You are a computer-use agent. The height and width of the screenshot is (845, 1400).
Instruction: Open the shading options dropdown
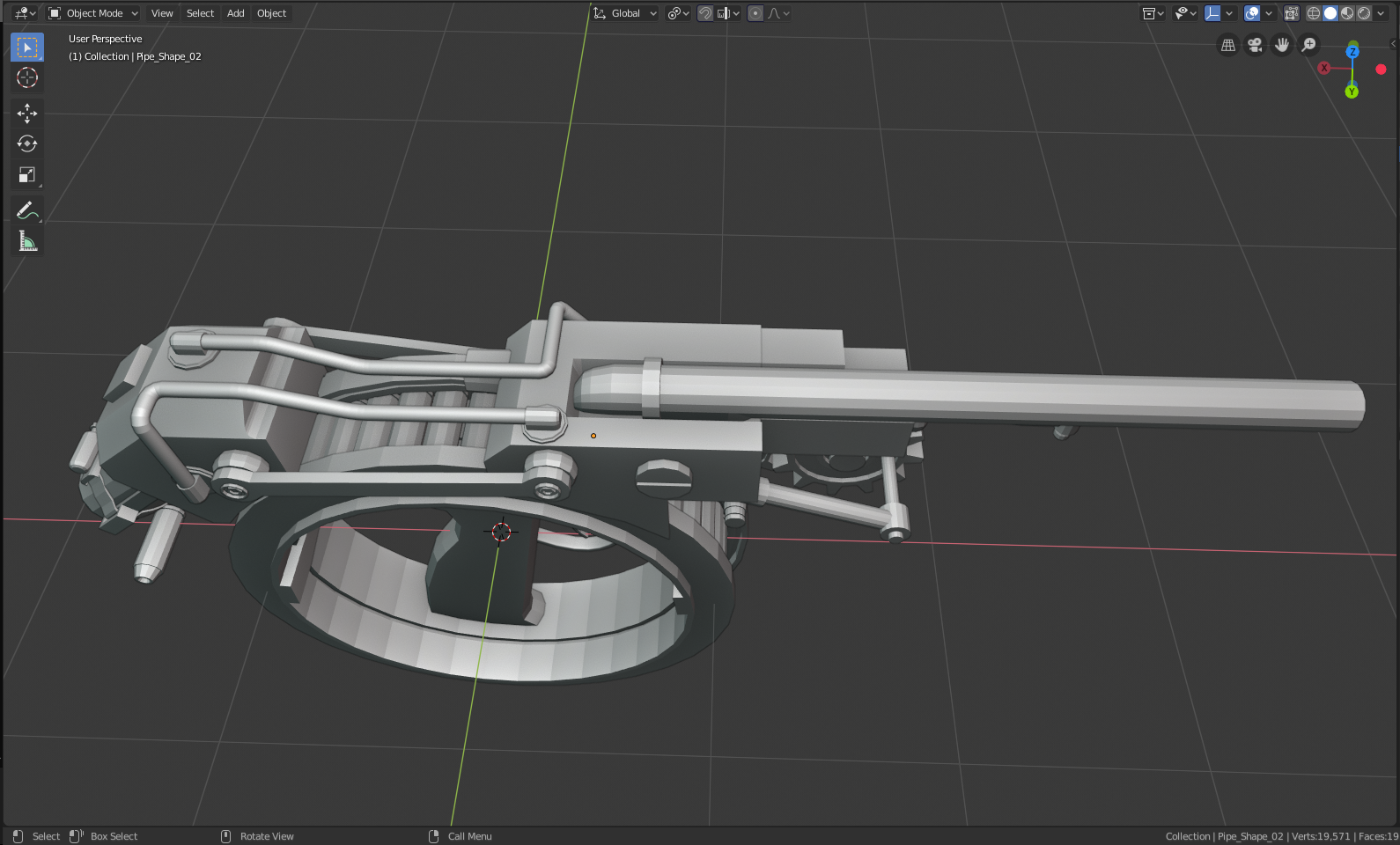(x=1381, y=13)
